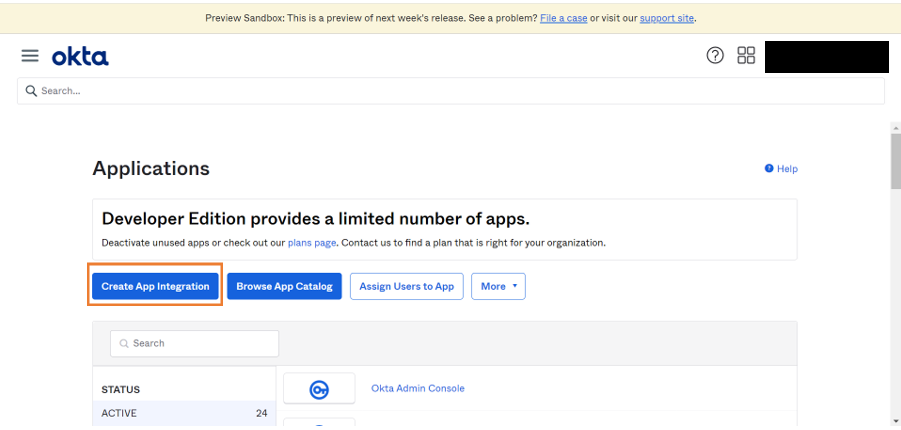This screenshot has width=901, height=430.
Task: Click Browse App Catalog button
Action: pyautogui.click(x=285, y=286)
